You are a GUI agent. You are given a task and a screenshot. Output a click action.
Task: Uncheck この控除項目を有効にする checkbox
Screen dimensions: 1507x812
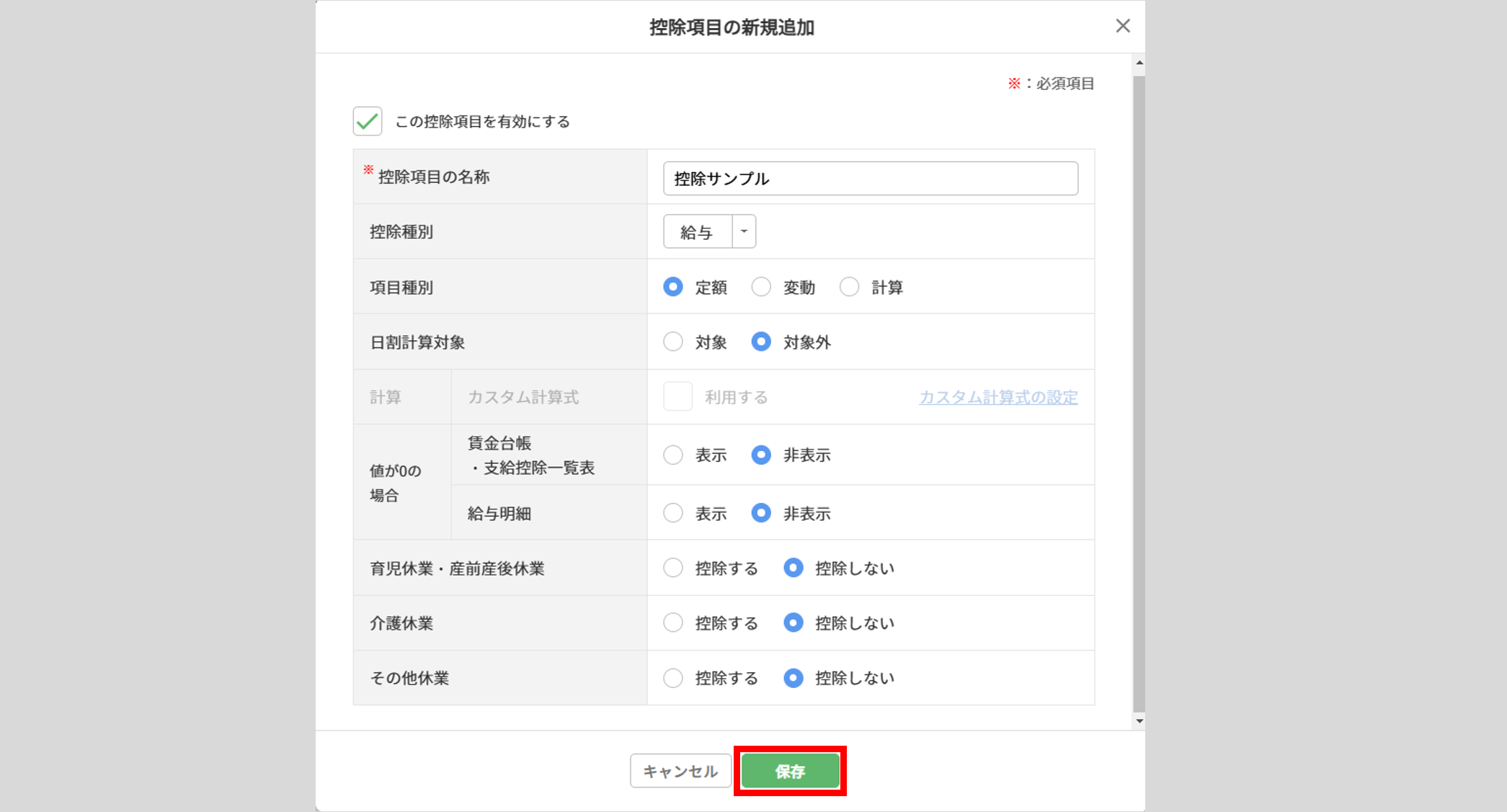[x=368, y=121]
